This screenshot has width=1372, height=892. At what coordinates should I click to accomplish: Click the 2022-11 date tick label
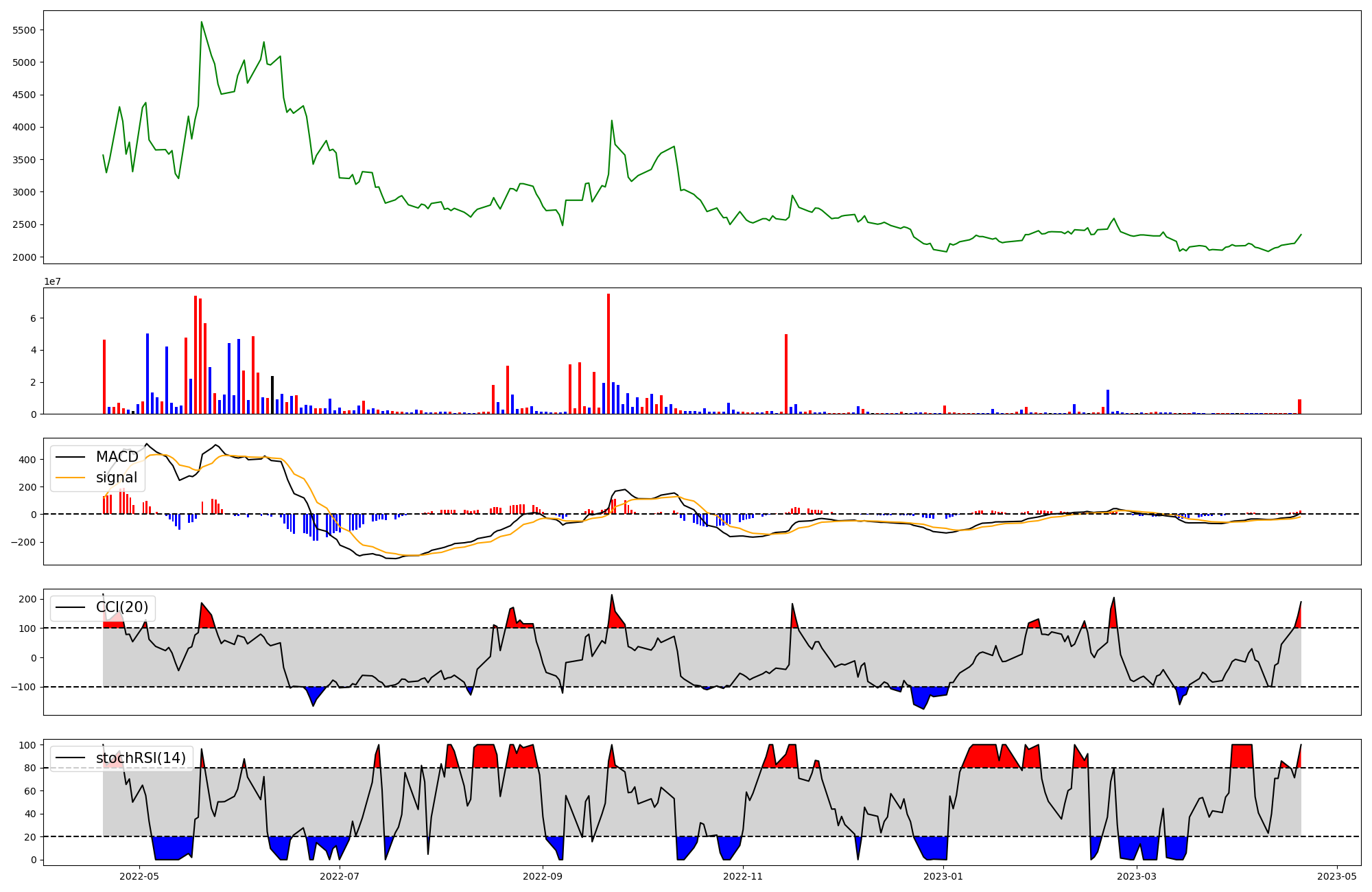pyautogui.click(x=743, y=876)
